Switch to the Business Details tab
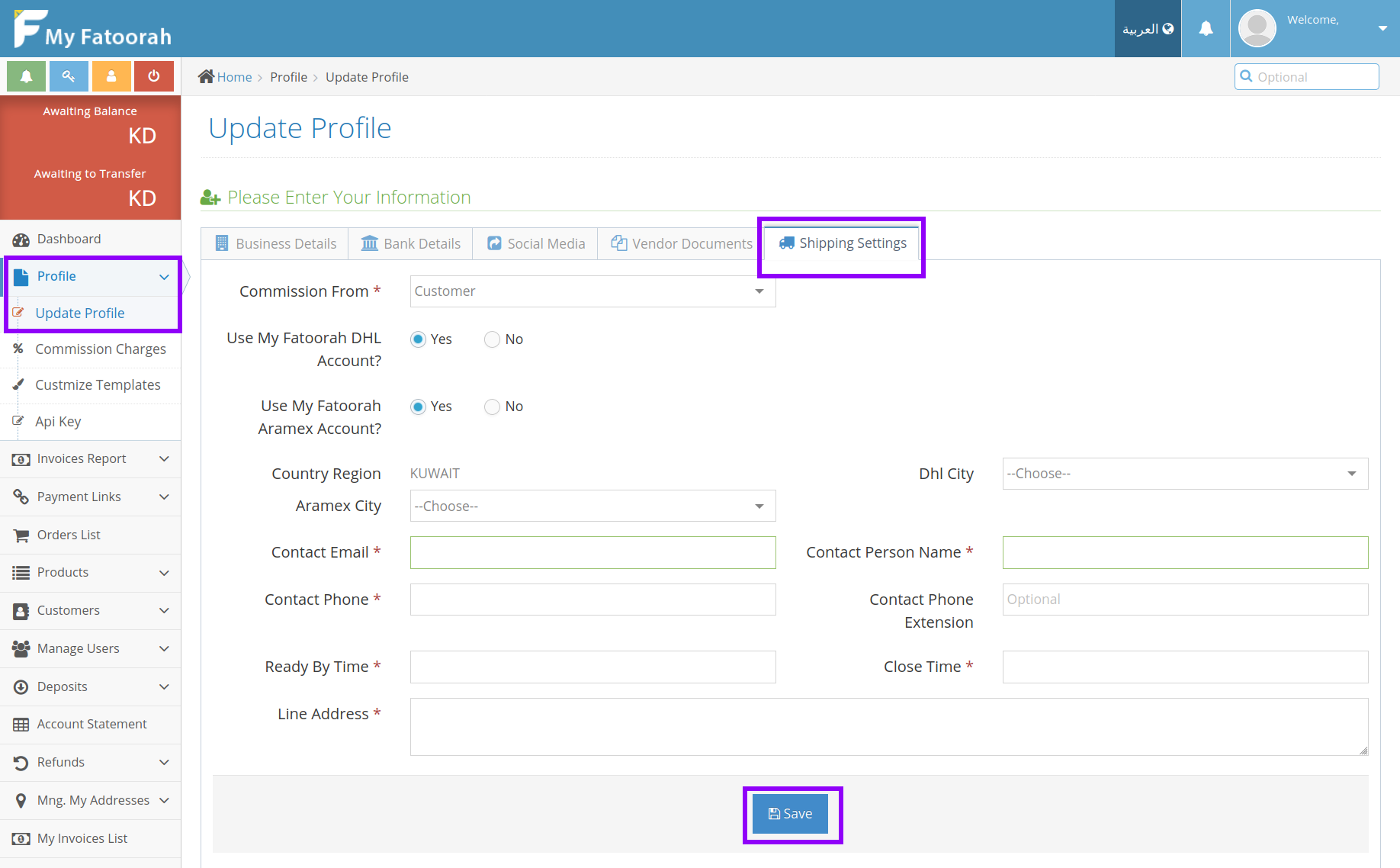This screenshot has height=868, width=1400. click(x=275, y=243)
